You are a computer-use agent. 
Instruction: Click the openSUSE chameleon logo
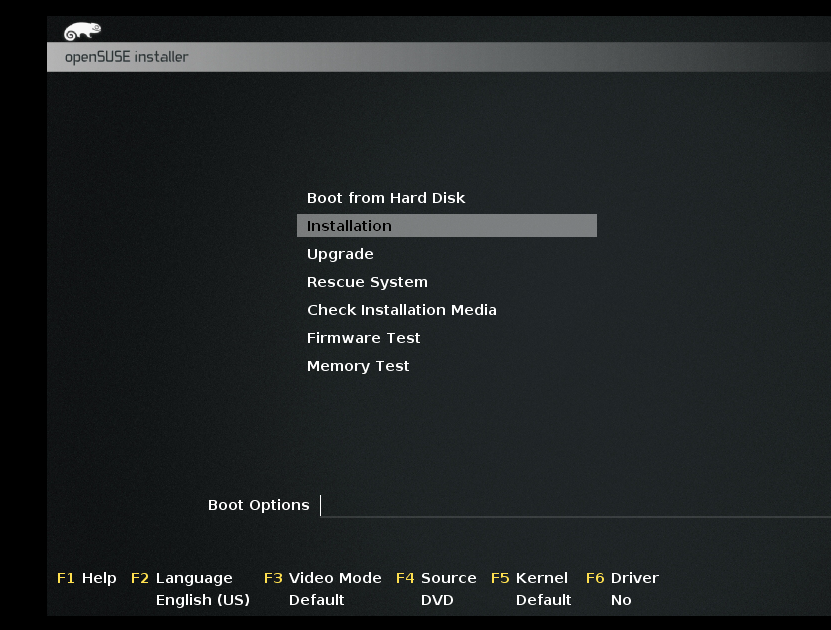(x=82, y=31)
